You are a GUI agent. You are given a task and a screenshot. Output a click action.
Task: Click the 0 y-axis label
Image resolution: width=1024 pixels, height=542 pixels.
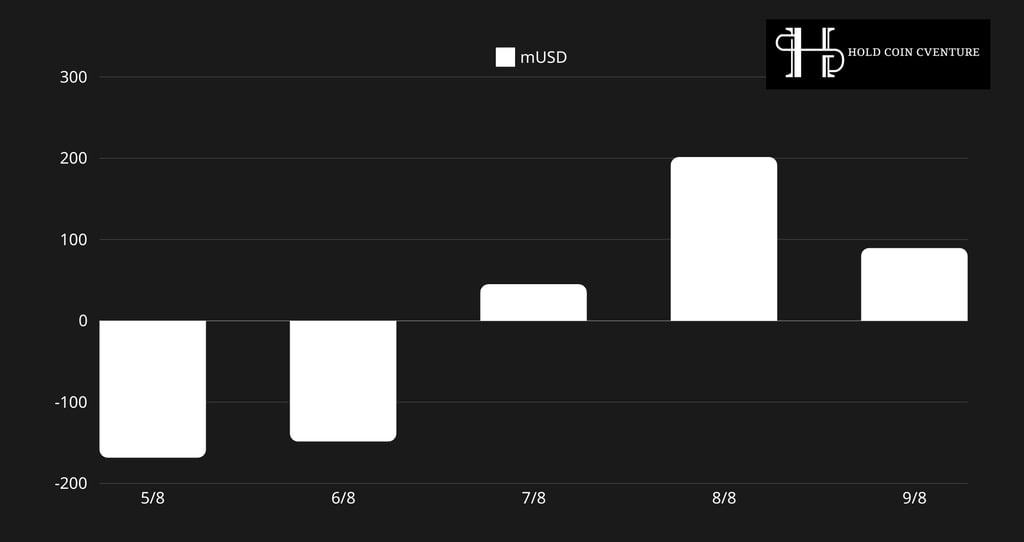point(83,321)
